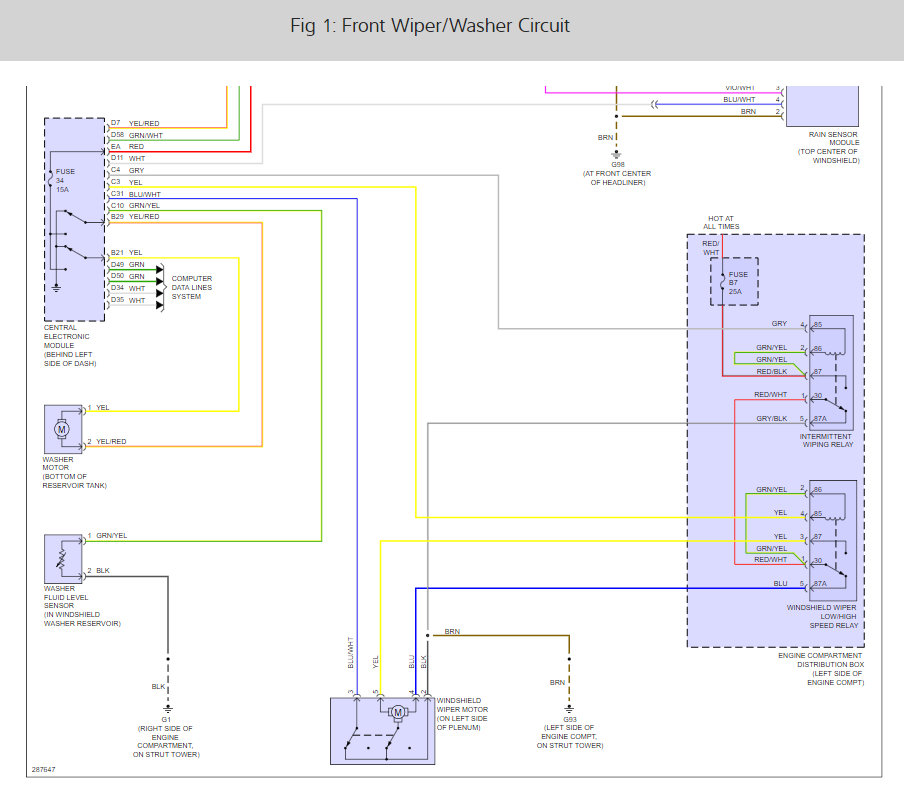Select the G93 ground symbol
The image size is (904, 807).
(x=569, y=709)
